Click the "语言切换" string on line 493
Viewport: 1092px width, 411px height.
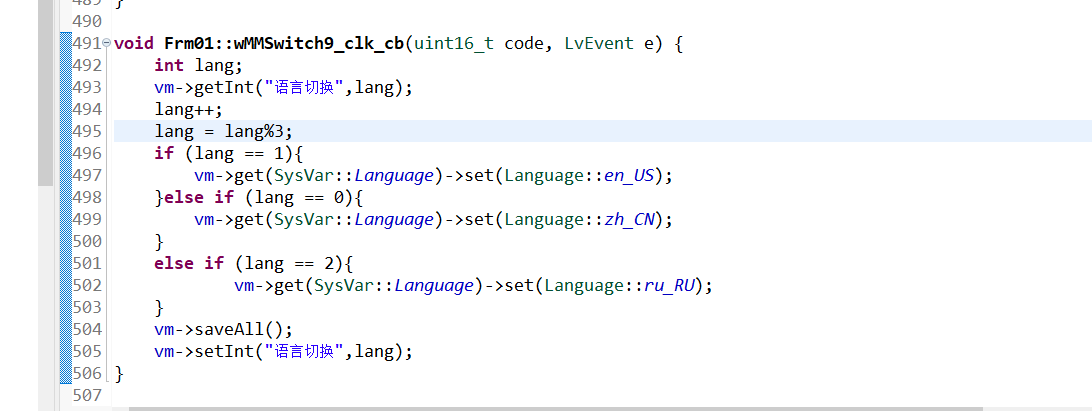304,88
